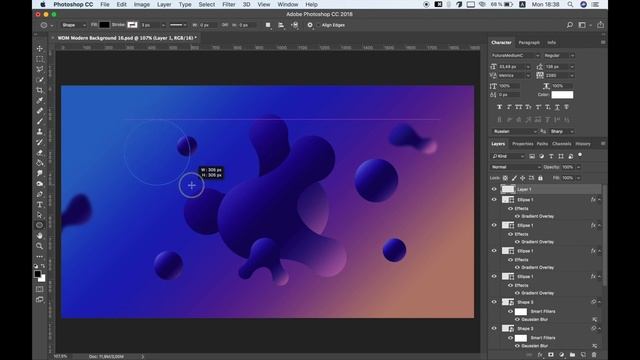Open the layer Opacity dropdown arrow
This screenshot has height=360, width=640.
click(x=578, y=167)
